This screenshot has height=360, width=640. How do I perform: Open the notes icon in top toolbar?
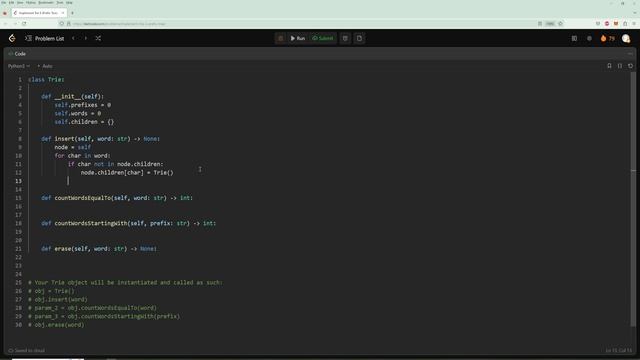pyautogui.click(x=359, y=38)
